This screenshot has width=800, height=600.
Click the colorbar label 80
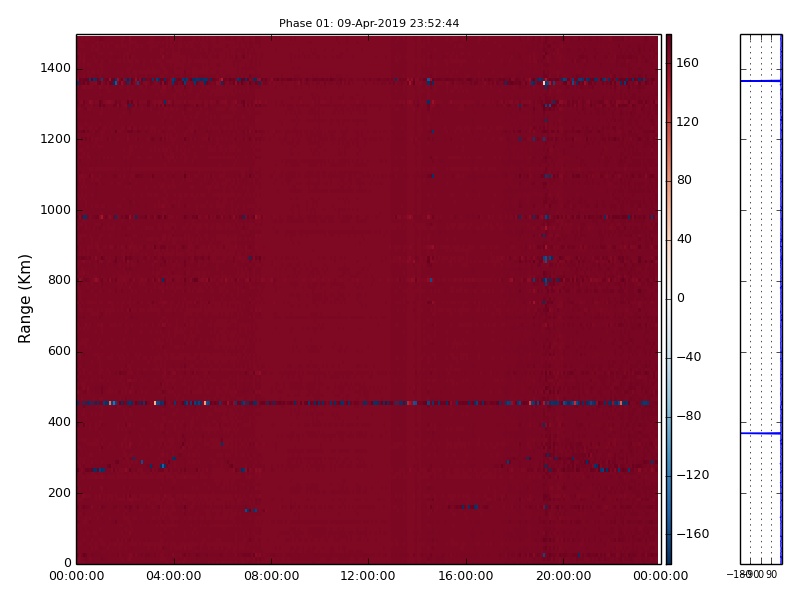[x=684, y=180]
